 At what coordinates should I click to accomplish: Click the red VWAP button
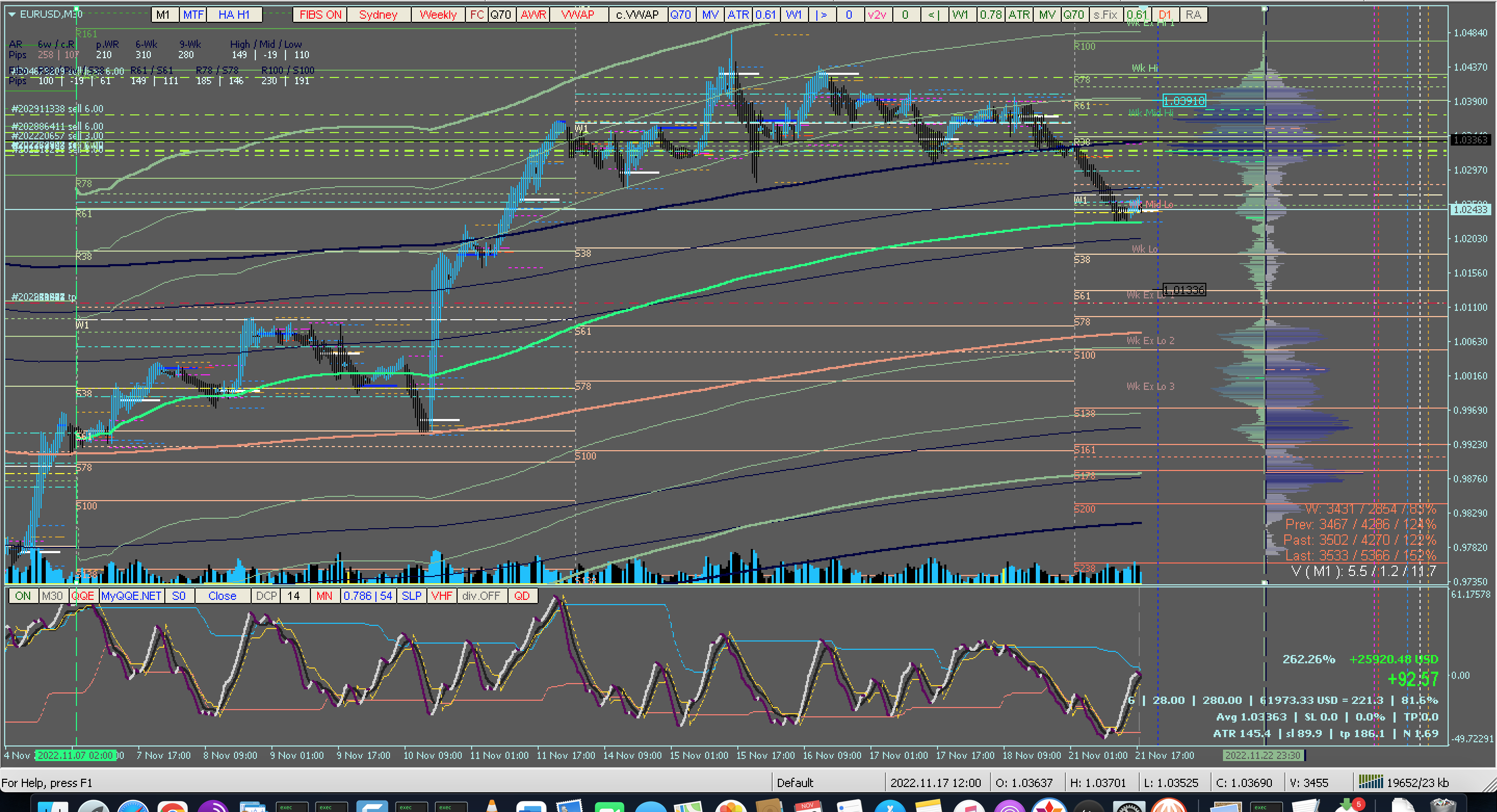(578, 15)
